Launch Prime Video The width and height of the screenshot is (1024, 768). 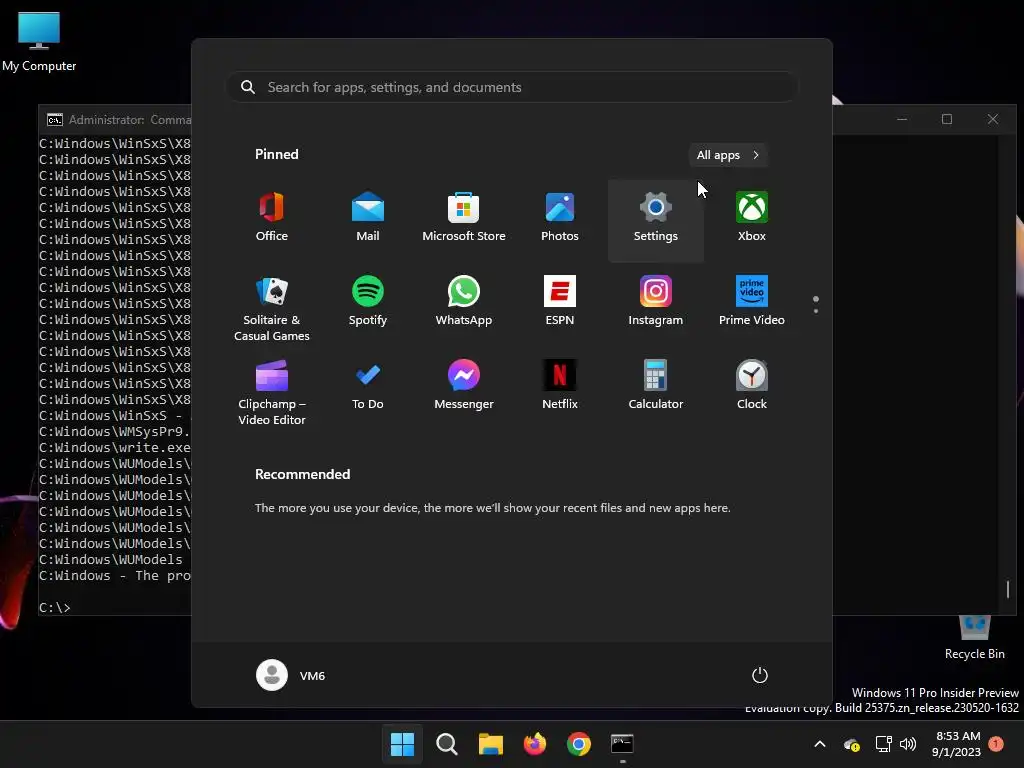click(752, 302)
